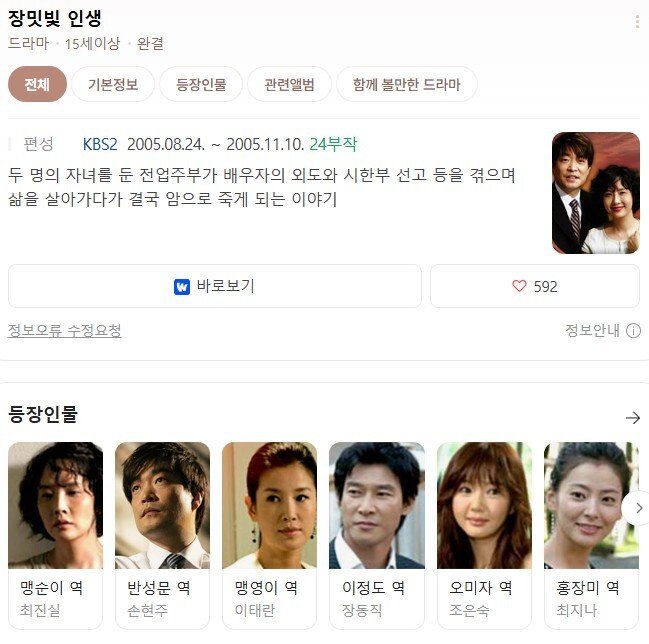Open the 맹순이 역 최진실 cast card
Image resolution: width=649 pixels, height=644 pixels.
coord(55,536)
